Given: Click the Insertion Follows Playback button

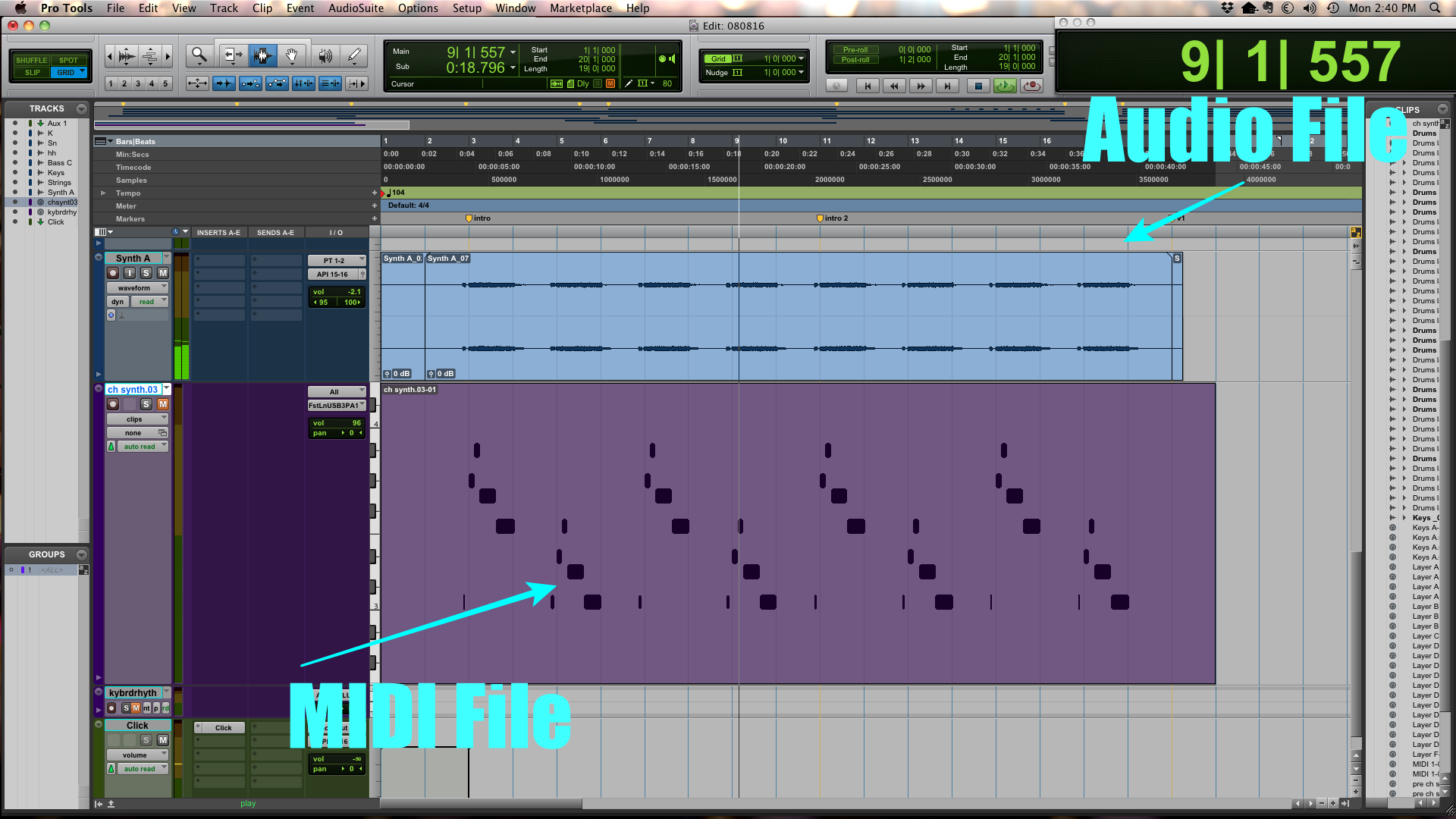Looking at the screenshot, I should click(357, 83).
